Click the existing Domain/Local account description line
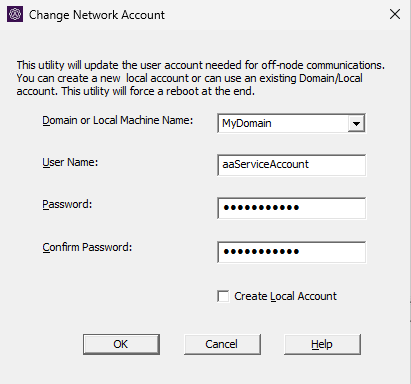Screen dimensions: 411x384 [x=189, y=78]
